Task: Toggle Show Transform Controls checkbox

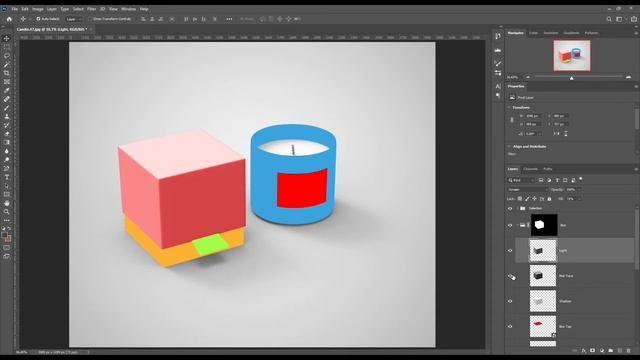Action: [91, 19]
